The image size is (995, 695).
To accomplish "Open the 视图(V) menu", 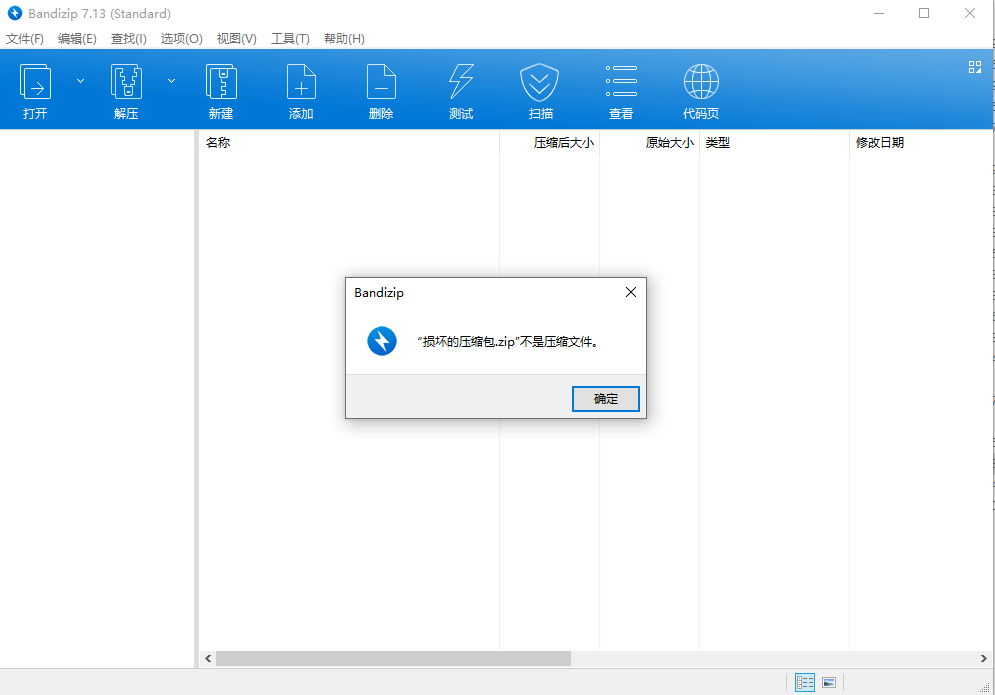I will 237,39.
